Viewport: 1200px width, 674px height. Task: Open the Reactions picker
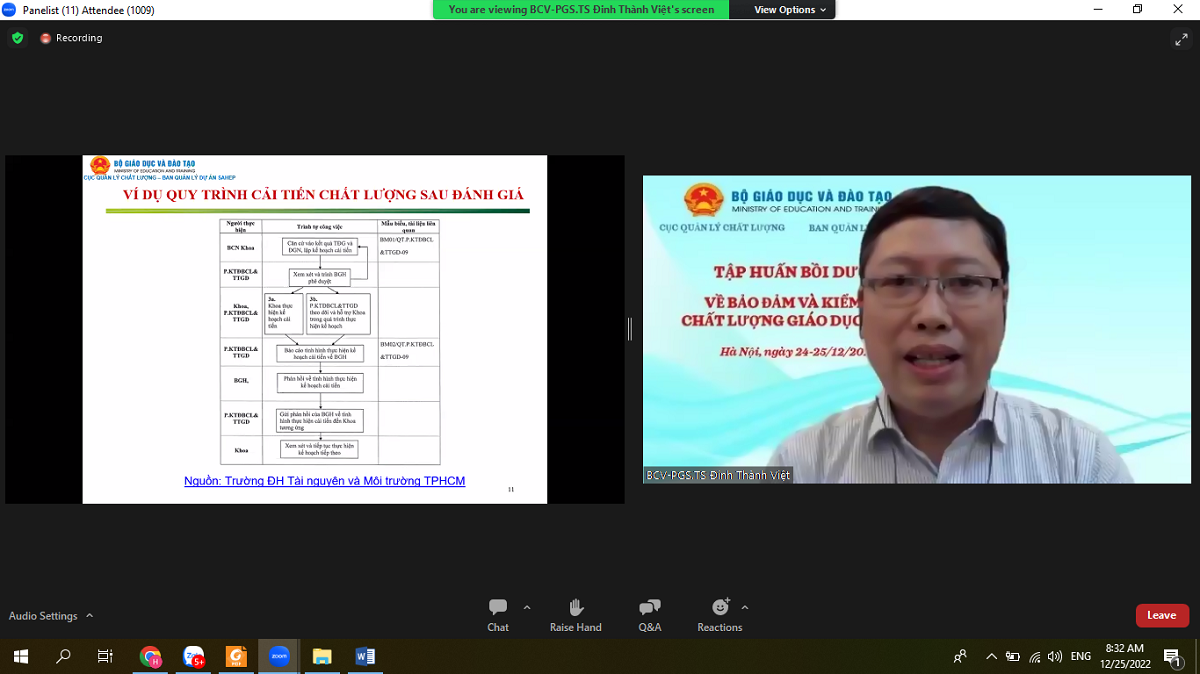(720, 615)
